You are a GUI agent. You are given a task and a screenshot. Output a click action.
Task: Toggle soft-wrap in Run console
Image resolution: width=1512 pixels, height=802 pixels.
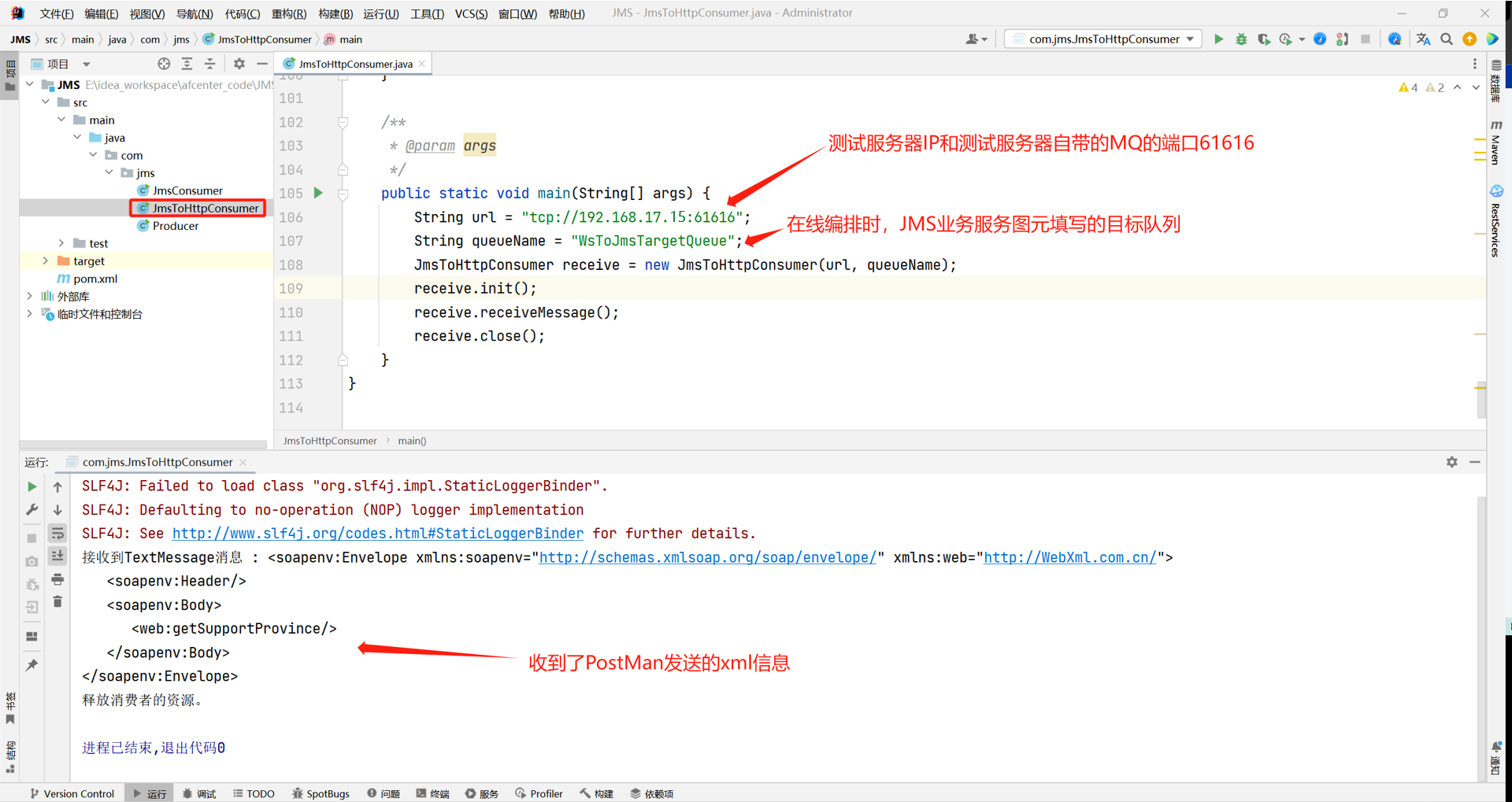pos(57,534)
